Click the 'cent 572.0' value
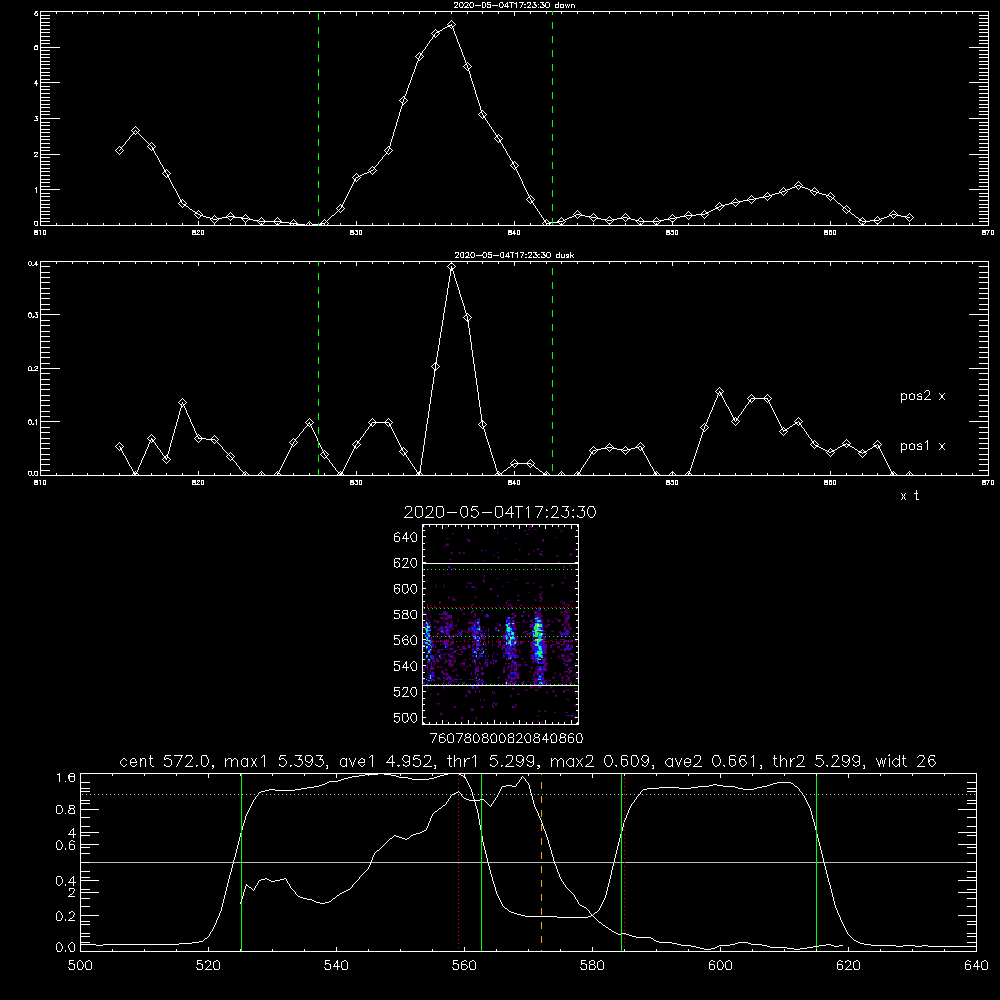This screenshot has height=1000, width=1000. (163, 761)
